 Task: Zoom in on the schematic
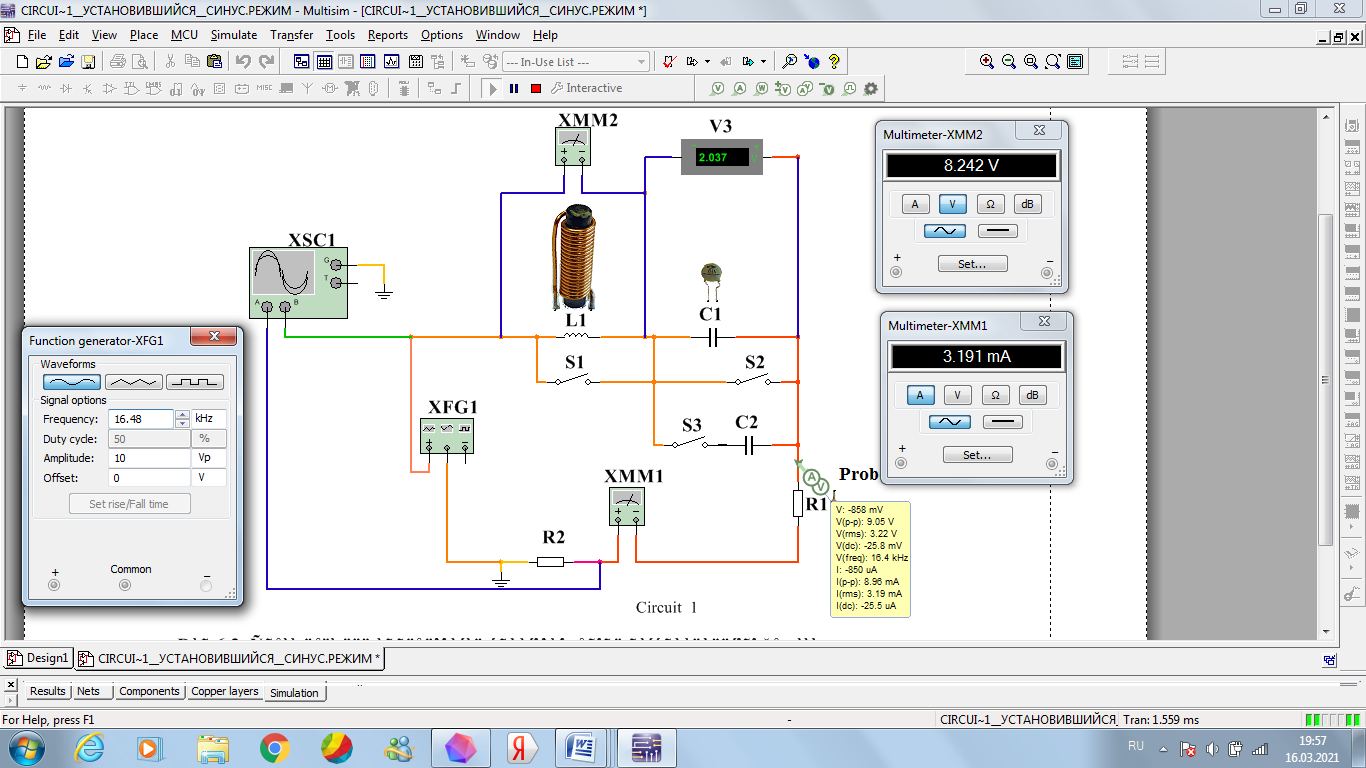coord(987,61)
